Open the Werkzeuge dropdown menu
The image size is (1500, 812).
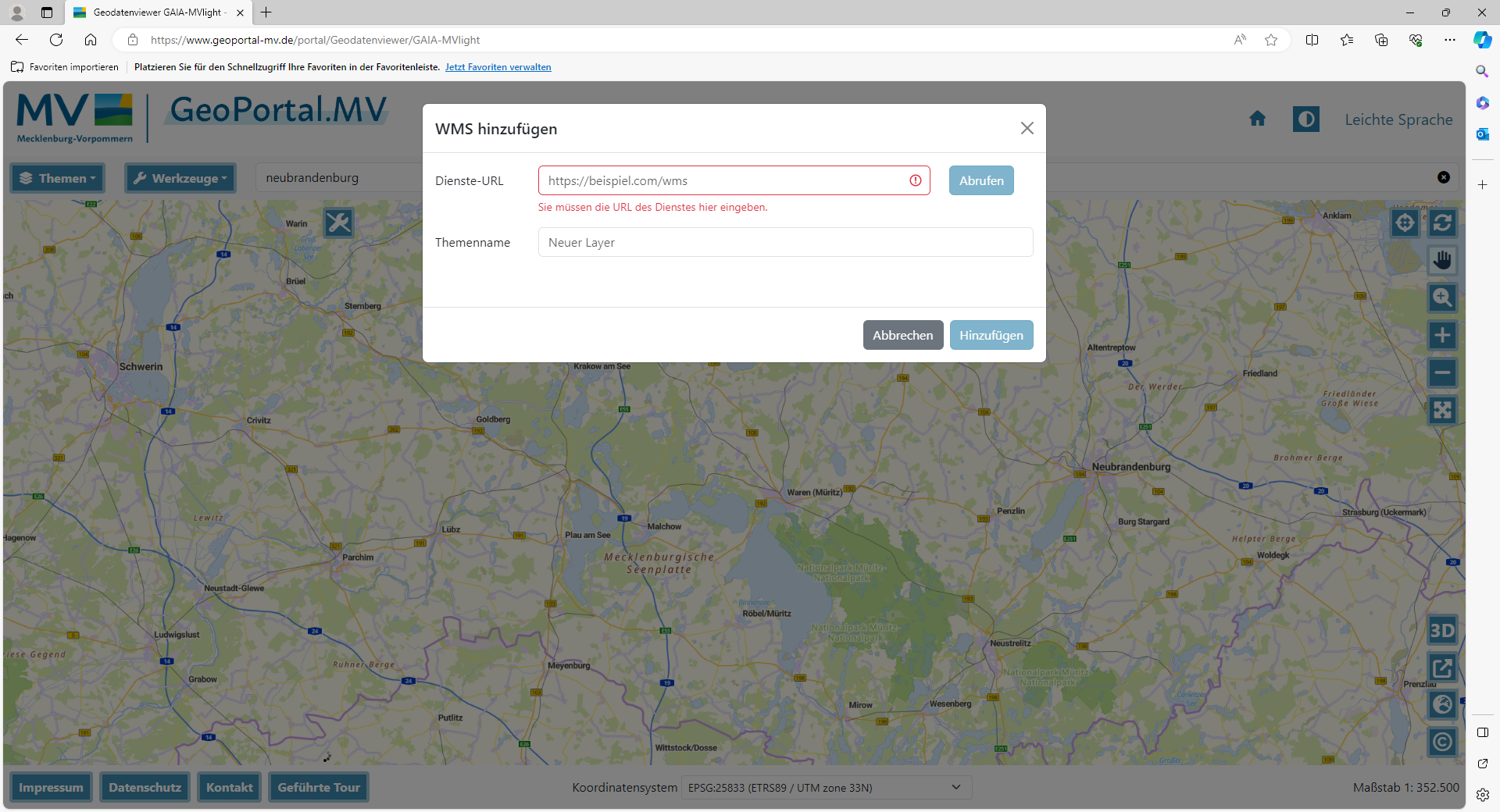tap(180, 178)
